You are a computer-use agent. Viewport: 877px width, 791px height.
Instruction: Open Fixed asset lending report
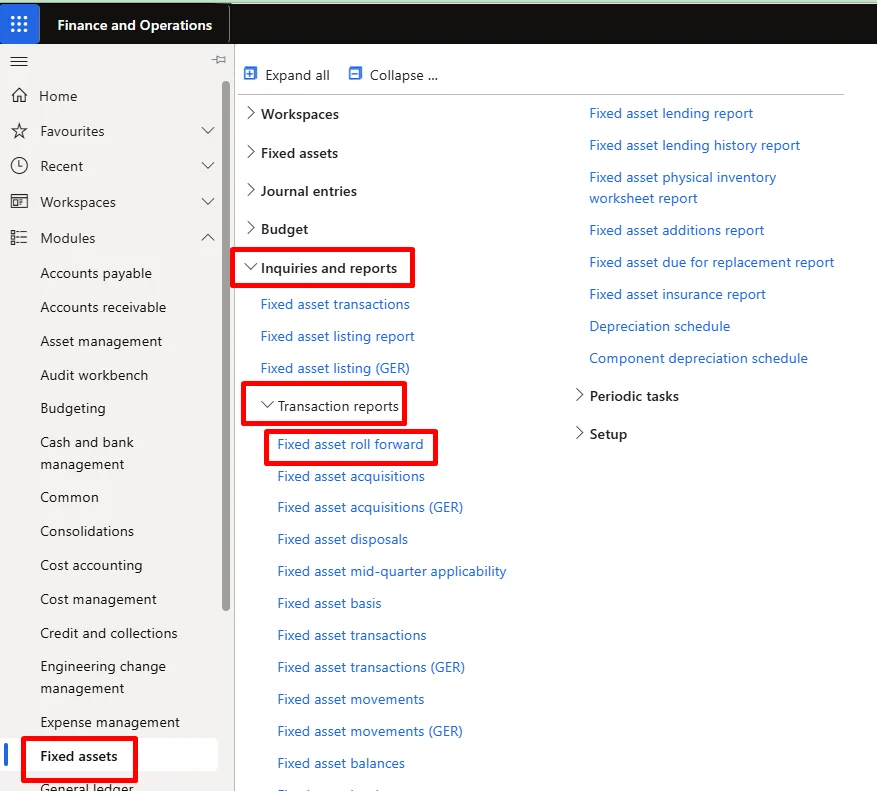671,113
